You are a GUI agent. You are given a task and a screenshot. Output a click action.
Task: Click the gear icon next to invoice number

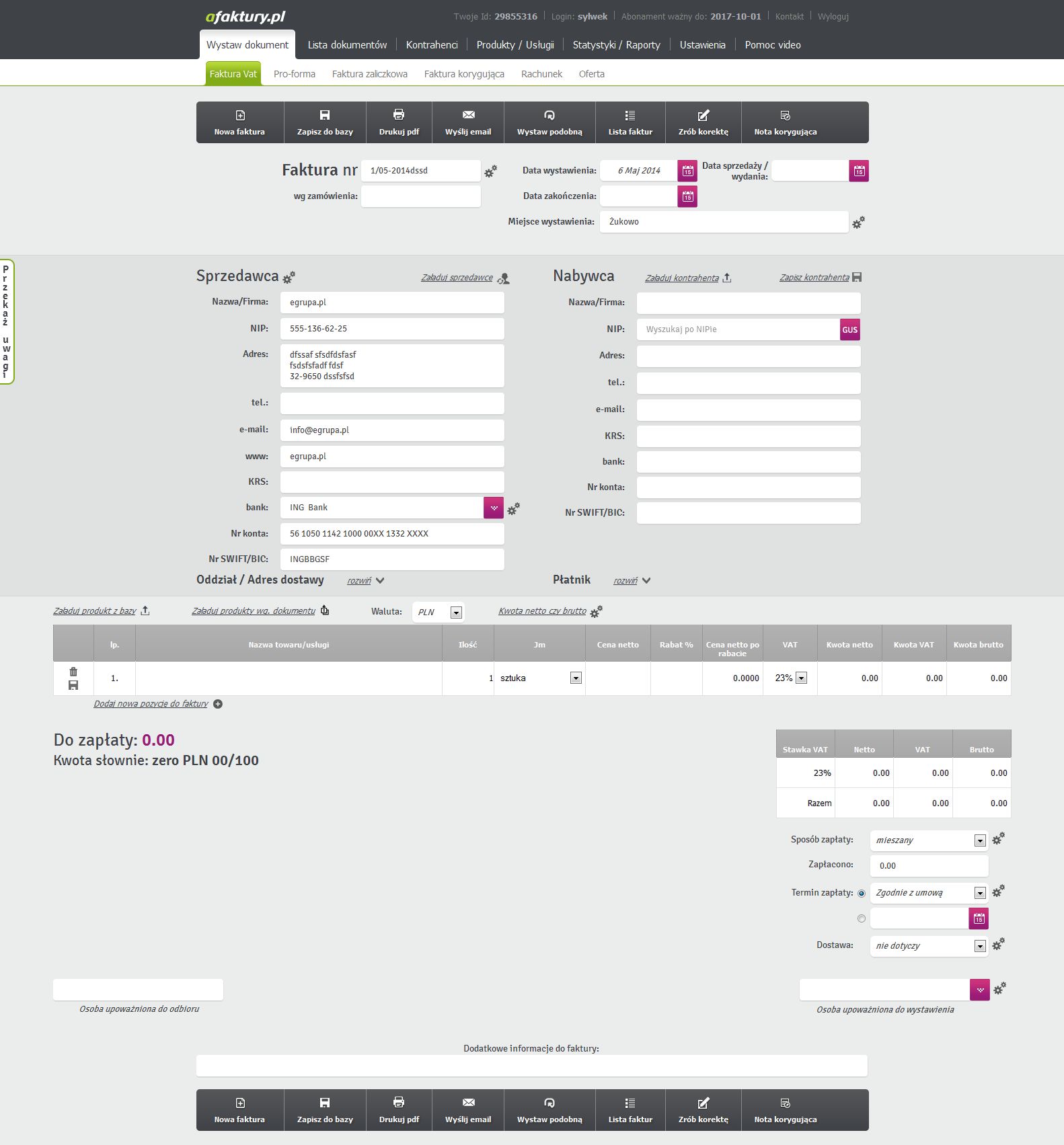491,171
